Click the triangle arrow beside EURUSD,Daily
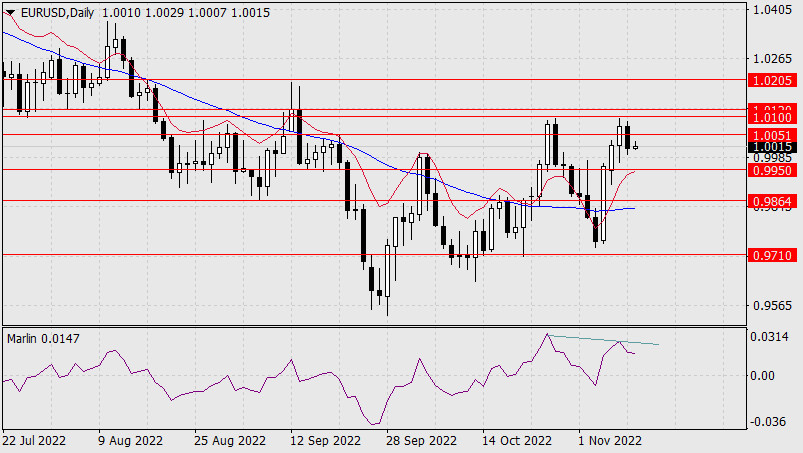Screen dimensions: 803x453 tap(9, 10)
